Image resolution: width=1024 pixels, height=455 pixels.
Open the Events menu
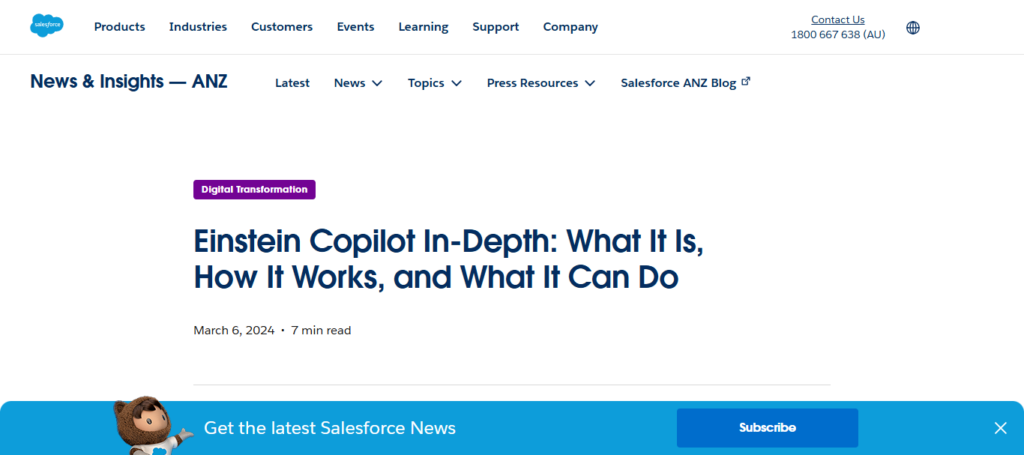tap(355, 27)
